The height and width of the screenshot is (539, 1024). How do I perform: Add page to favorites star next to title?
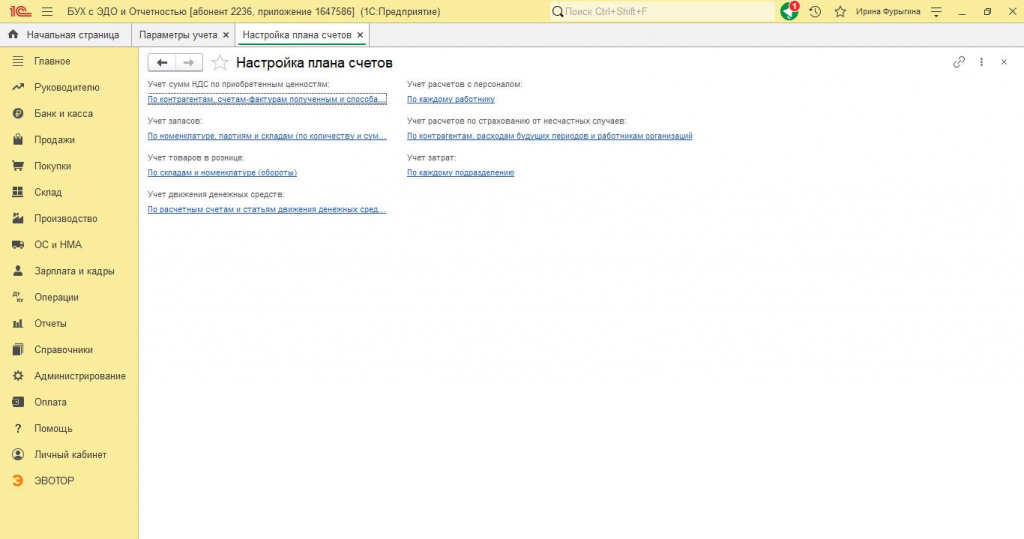click(219, 63)
